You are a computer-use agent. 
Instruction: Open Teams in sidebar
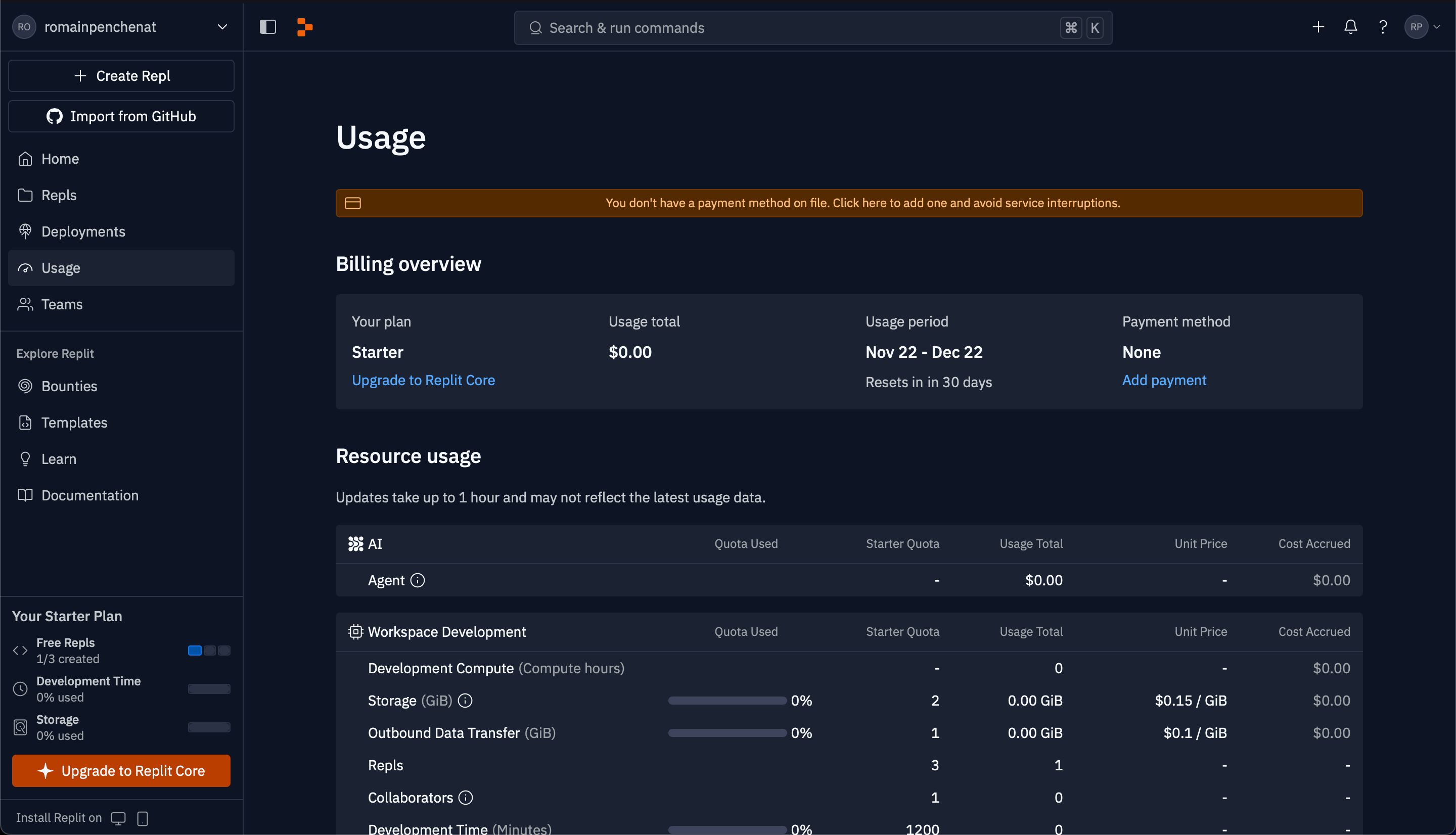(121, 304)
